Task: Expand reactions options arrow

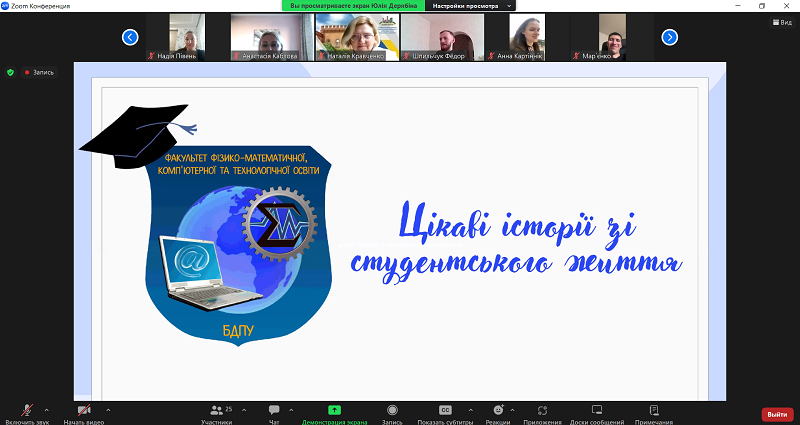Action: [x=512, y=410]
